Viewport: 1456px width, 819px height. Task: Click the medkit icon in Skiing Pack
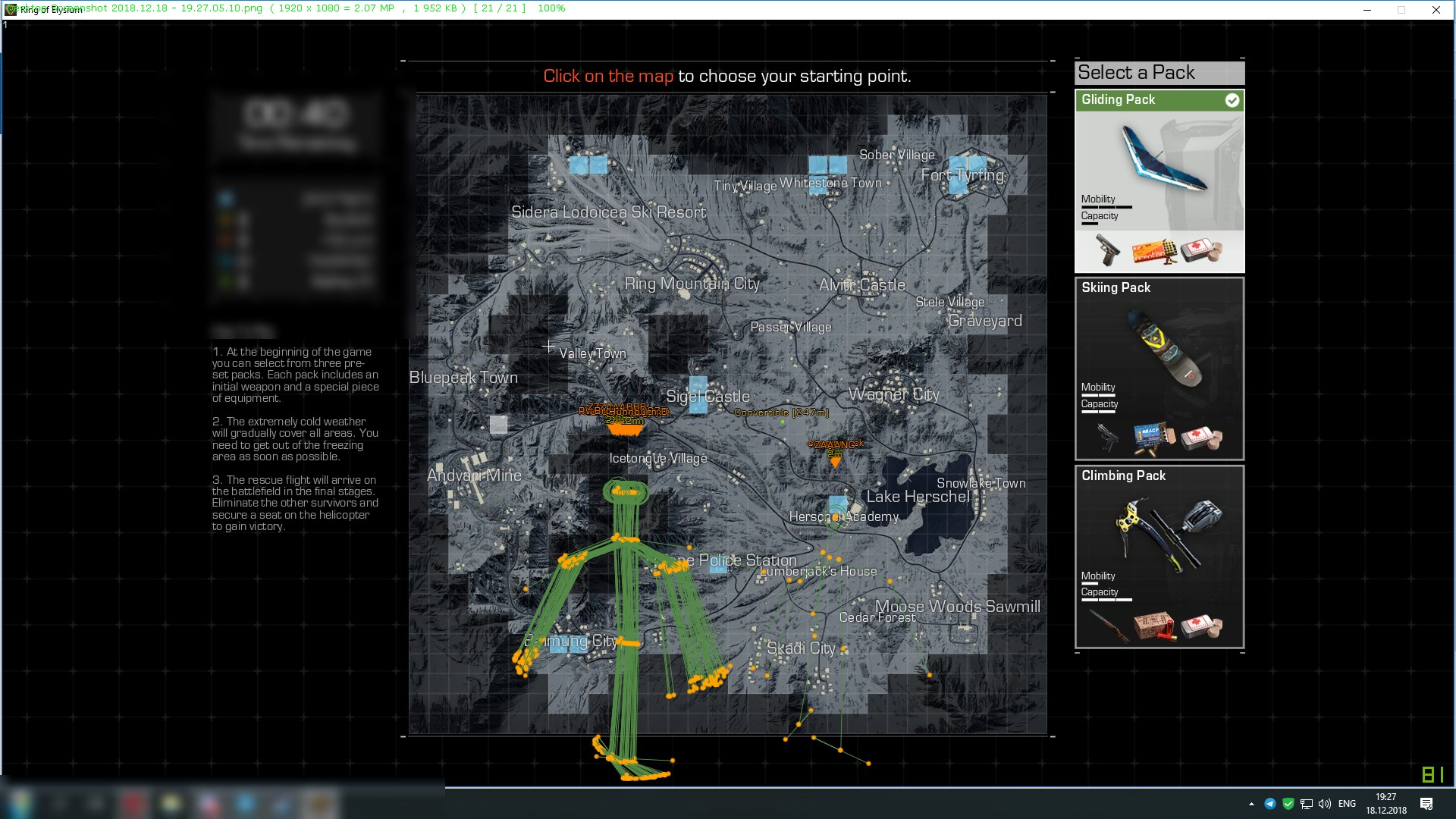(1201, 439)
